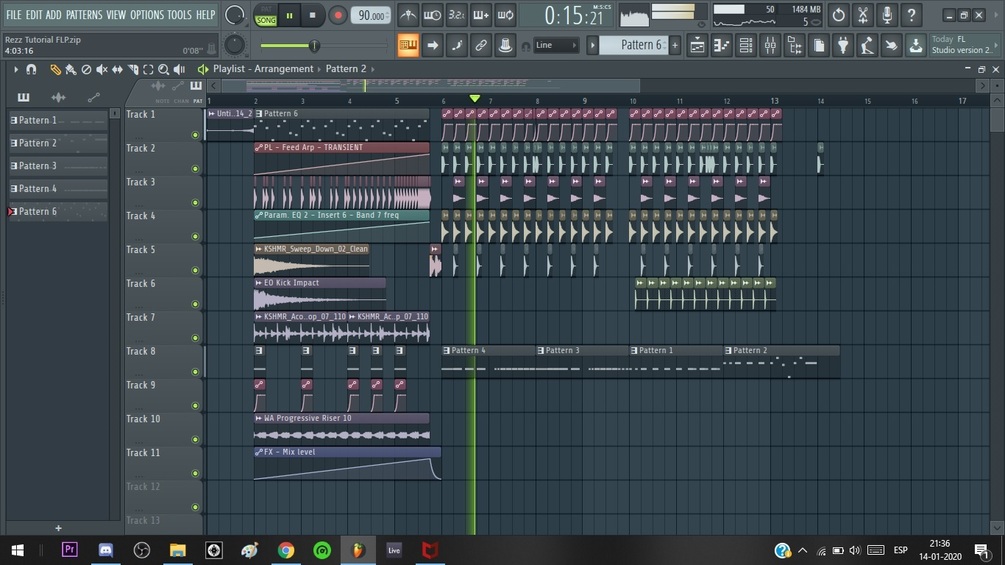This screenshot has width=1005, height=565.
Task: Click the wait for input icon
Action: (433, 15)
